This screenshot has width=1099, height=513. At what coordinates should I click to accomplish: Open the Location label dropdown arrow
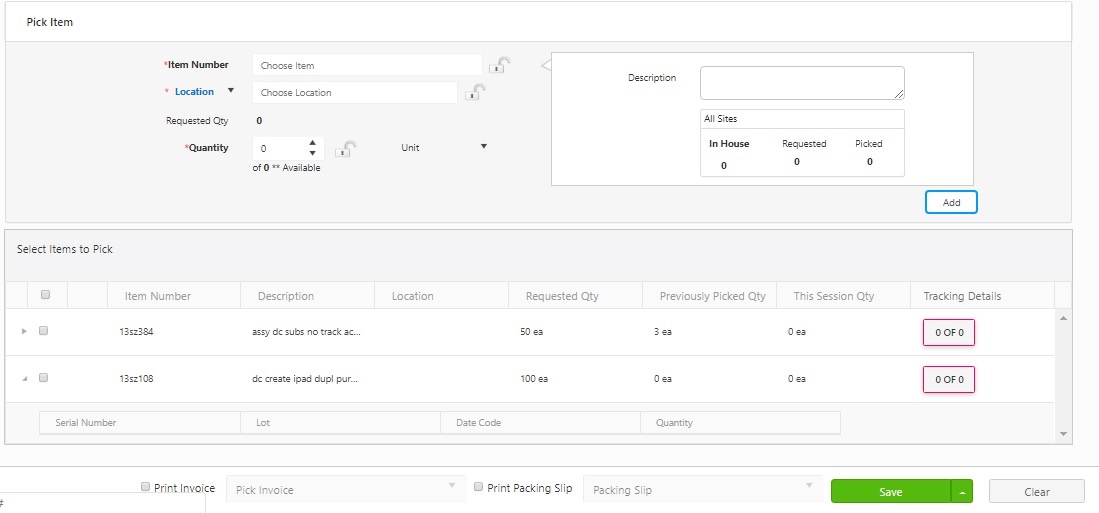pyautogui.click(x=231, y=91)
